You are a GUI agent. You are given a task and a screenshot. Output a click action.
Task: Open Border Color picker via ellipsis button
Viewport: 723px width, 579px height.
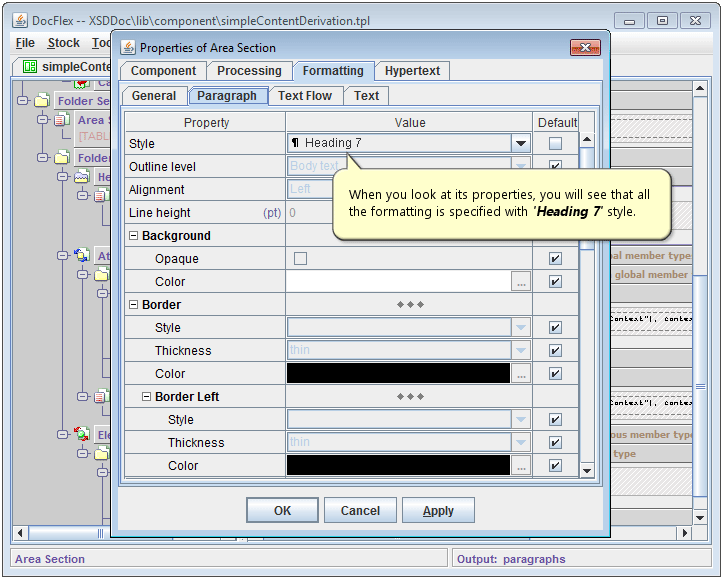520,374
